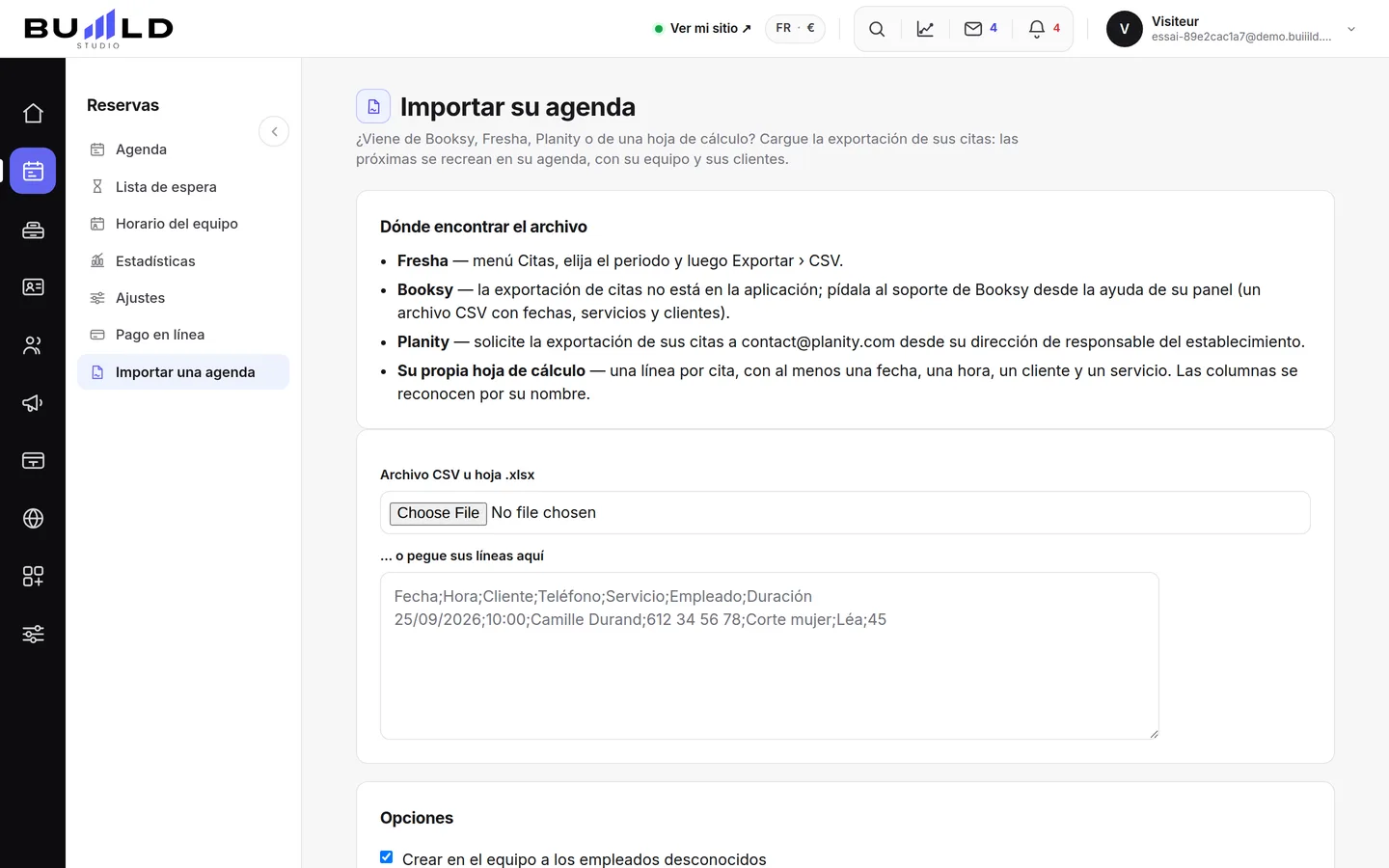Open the mail inbox with 4 messages
This screenshot has width=1389, height=868.
[980, 29]
